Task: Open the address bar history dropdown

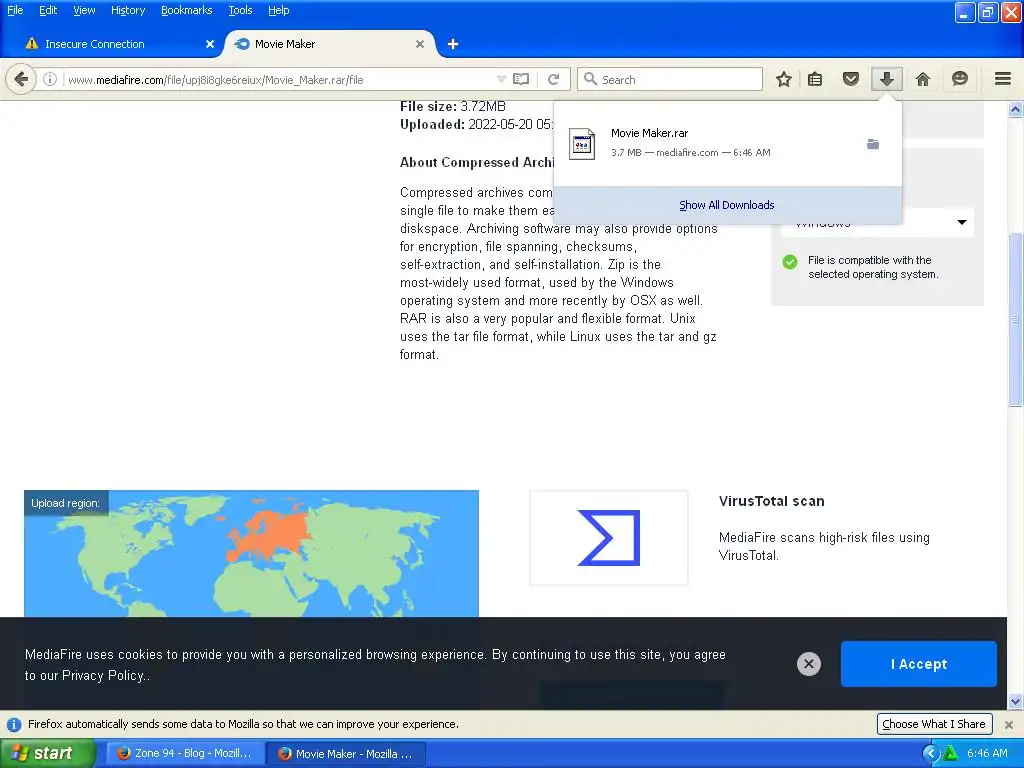Action: [x=501, y=80]
